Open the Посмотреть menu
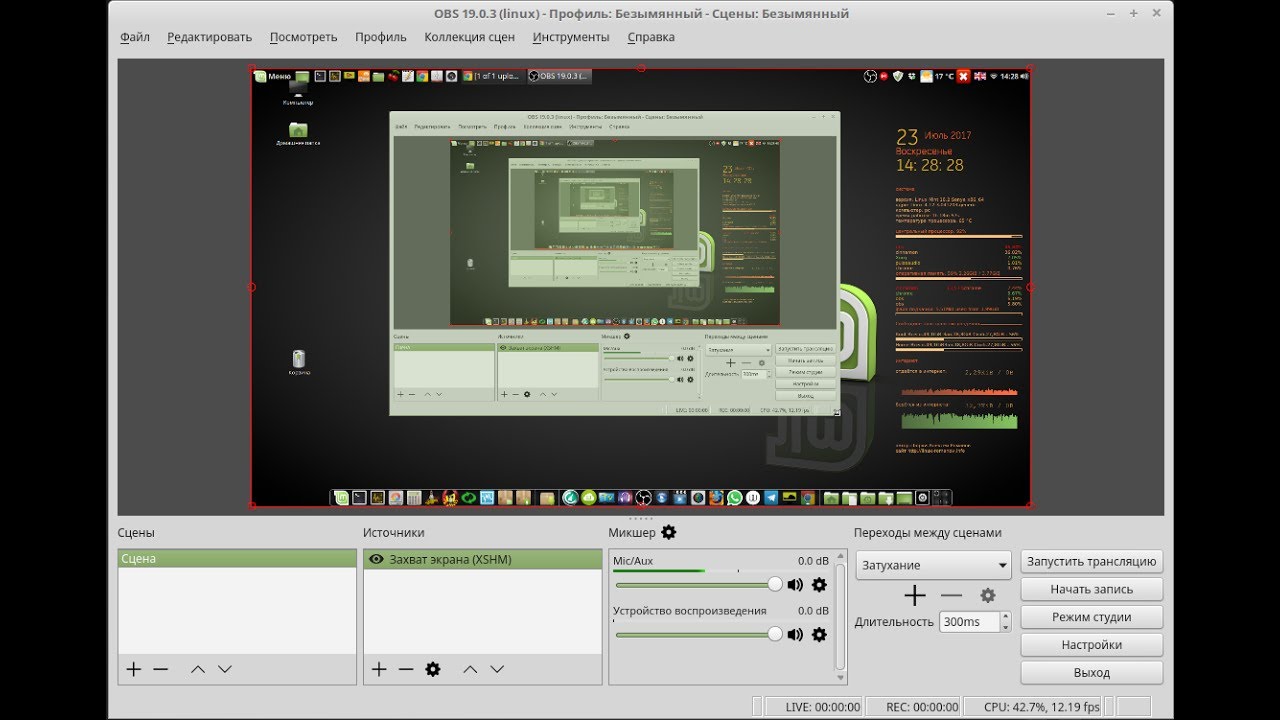1280x720 pixels. [x=304, y=37]
